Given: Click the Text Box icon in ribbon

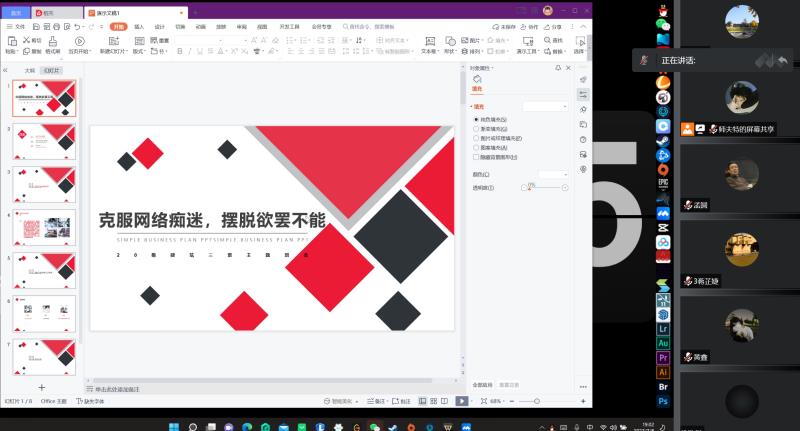Looking at the screenshot, I should (x=428, y=43).
